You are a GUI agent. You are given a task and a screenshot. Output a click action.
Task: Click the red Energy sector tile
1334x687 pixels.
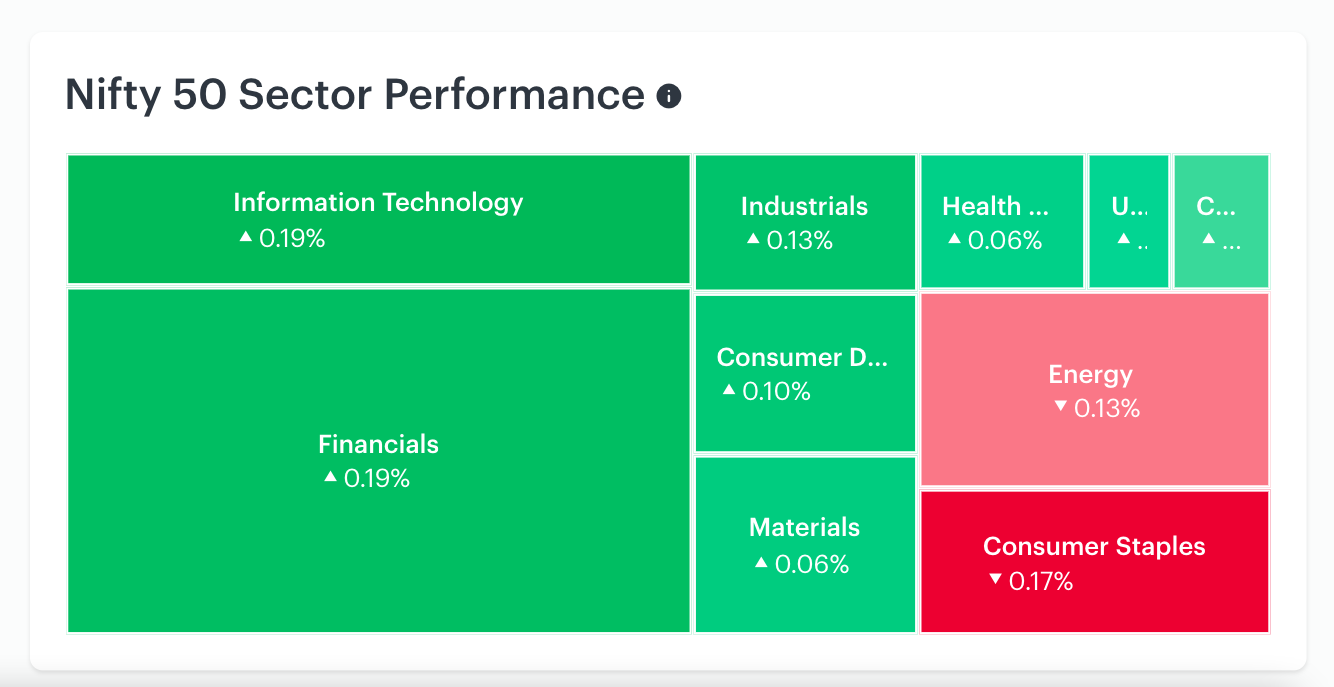tap(1095, 390)
